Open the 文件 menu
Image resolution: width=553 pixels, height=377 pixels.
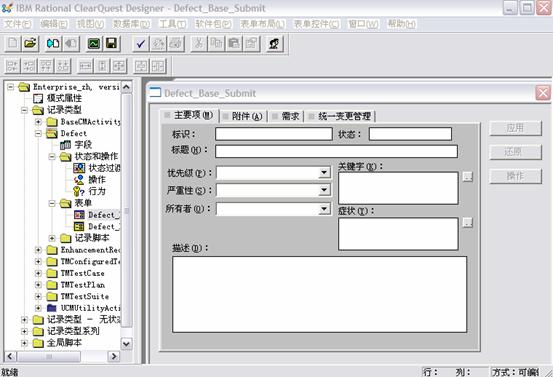[17, 24]
